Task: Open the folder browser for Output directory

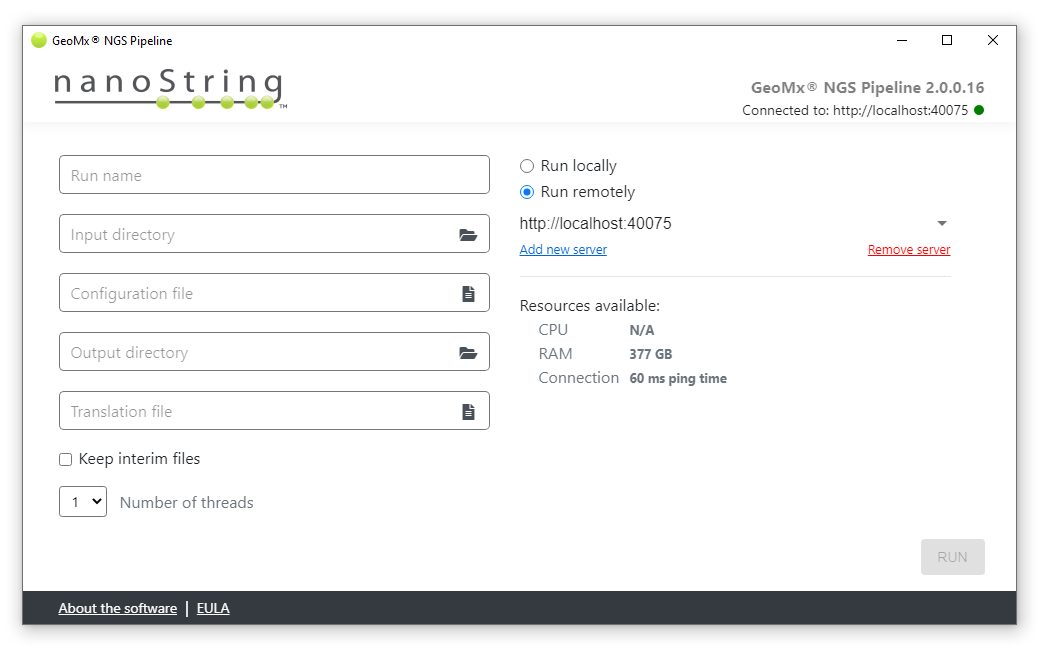Action: 468,352
